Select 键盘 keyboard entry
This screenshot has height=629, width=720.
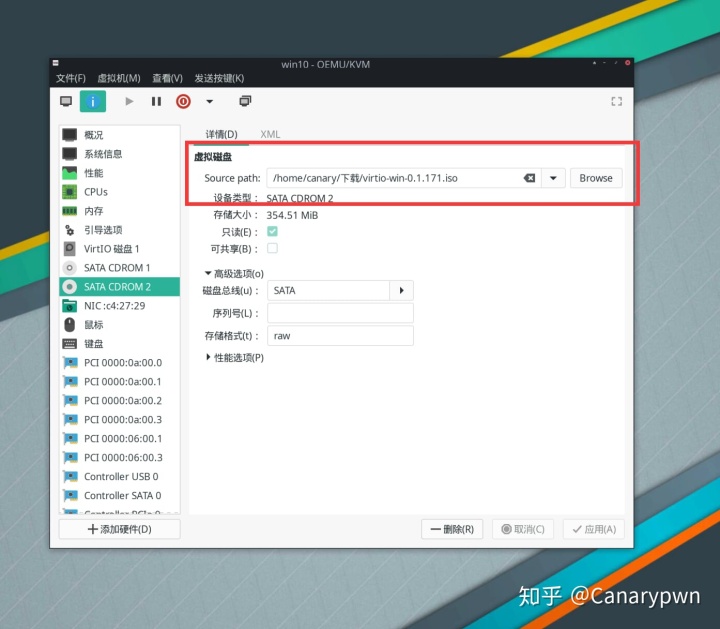pos(119,344)
